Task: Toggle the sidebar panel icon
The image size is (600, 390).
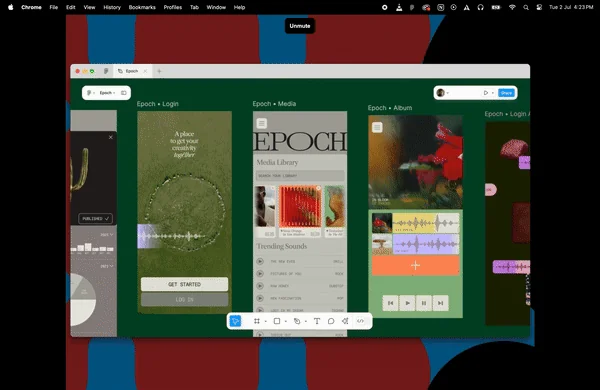Action: click(x=124, y=93)
